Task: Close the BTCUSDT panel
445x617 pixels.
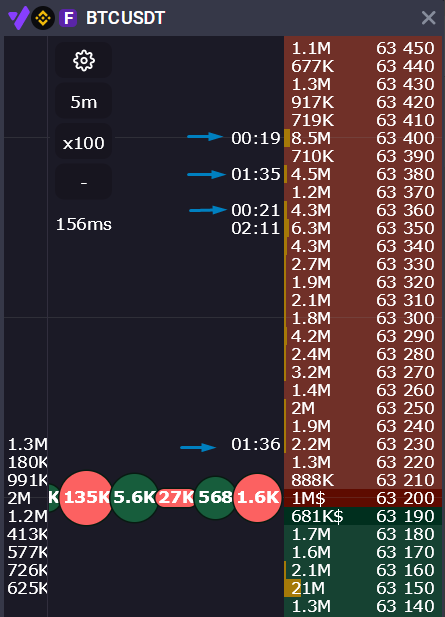Action: (428, 18)
